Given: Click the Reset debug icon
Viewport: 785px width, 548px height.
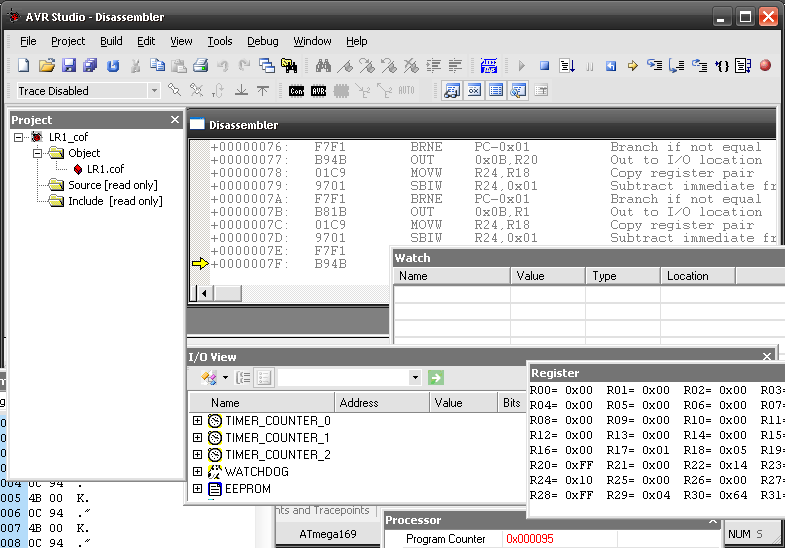Looking at the screenshot, I should click(x=611, y=66).
